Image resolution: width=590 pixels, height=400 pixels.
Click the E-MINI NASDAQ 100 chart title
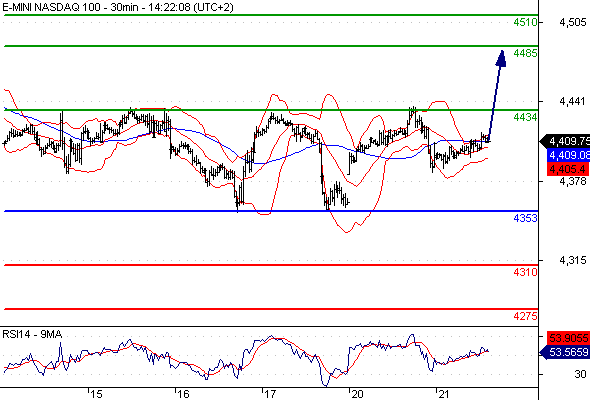pyautogui.click(x=118, y=7)
